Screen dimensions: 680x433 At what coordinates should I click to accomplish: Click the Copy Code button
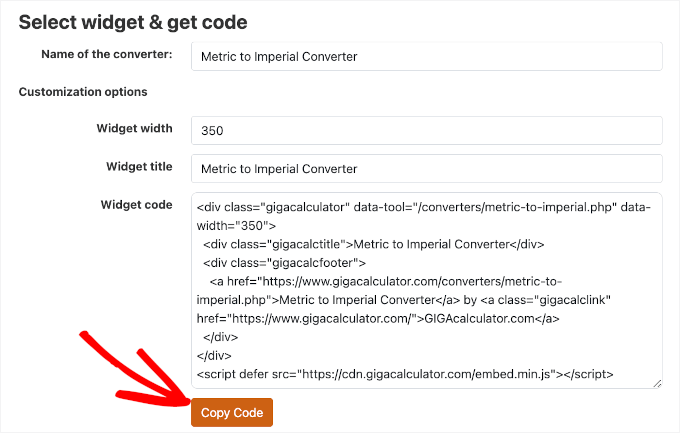click(231, 413)
